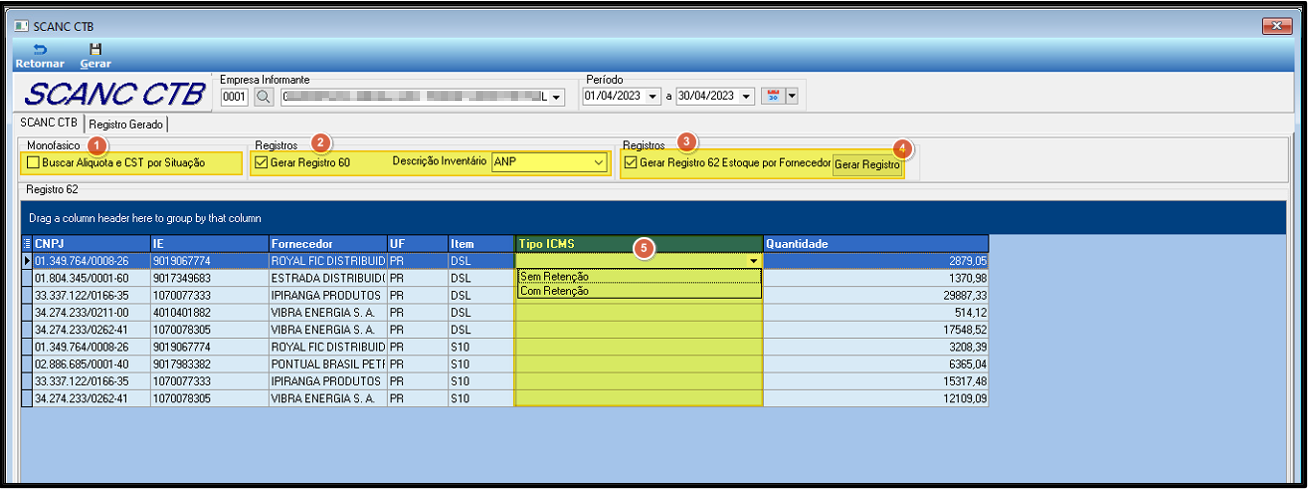
Task: Select supplier ESTRADA DISTRIBUID cell
Action: pos(328,277)
